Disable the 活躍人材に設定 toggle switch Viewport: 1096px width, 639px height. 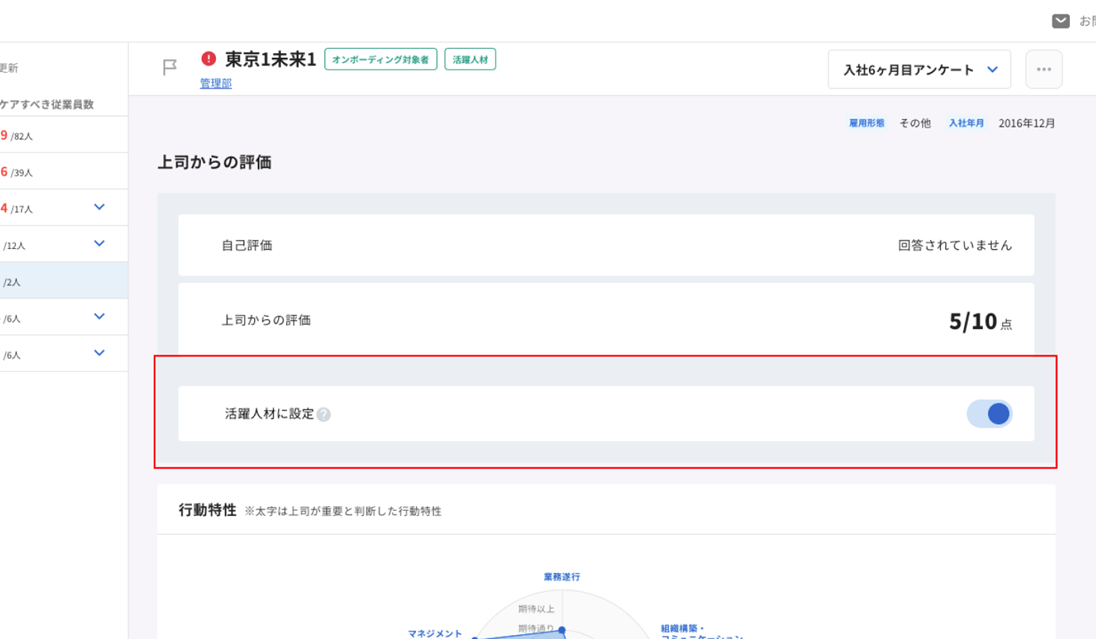(989, 413)
